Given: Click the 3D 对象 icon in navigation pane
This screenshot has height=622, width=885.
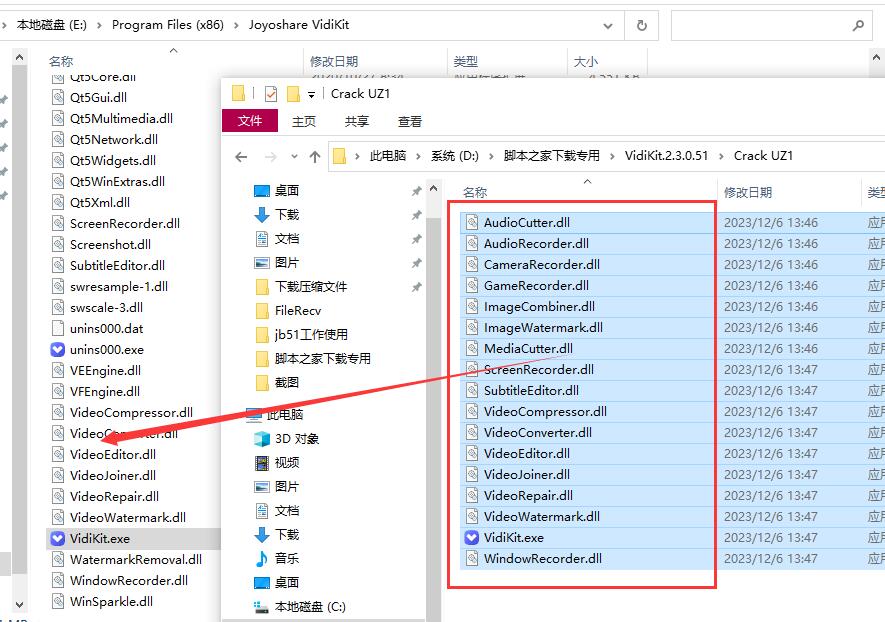Looking at the screenshot, I should pos(262,439).
